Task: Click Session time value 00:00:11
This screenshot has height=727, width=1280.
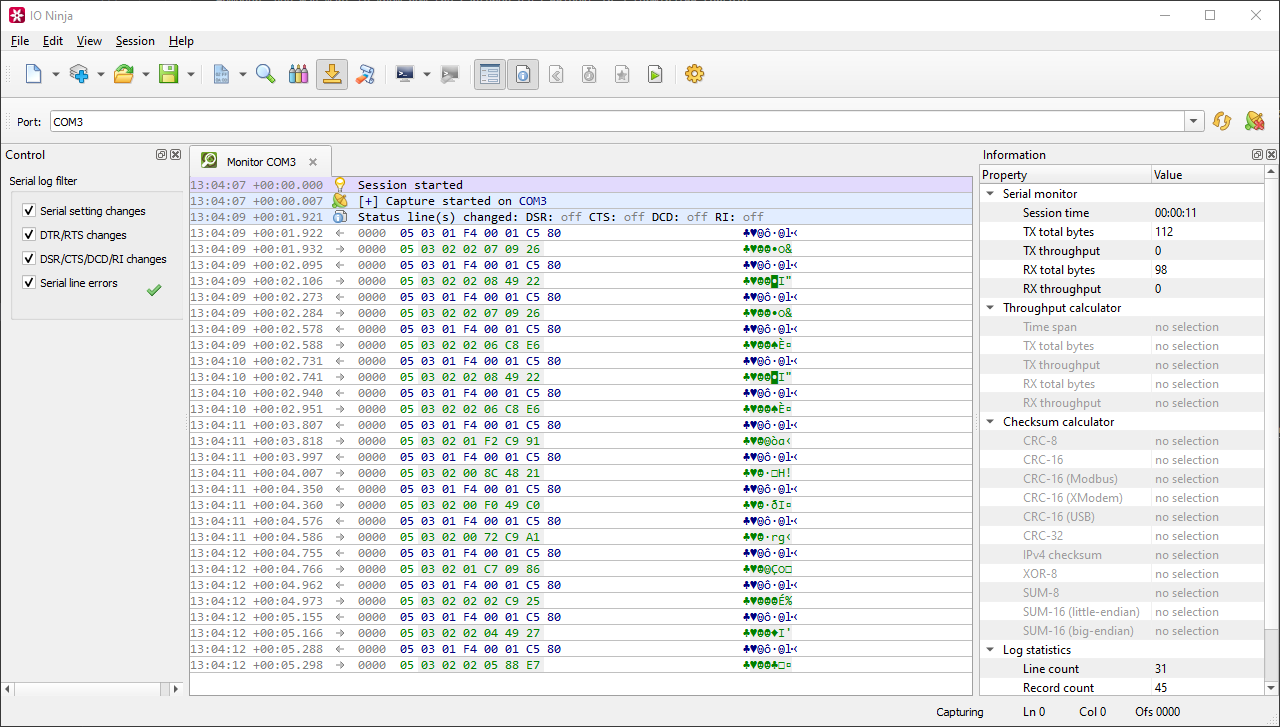Action: (x=1176, y=213)
